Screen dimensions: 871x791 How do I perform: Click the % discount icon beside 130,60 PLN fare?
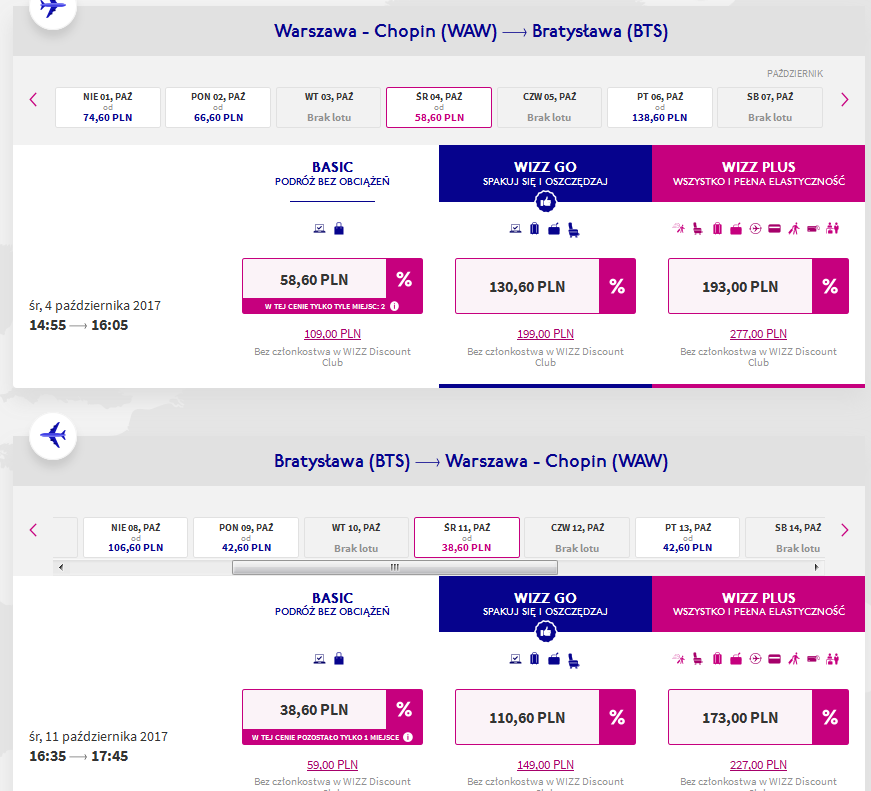click(x=617, y=286)
